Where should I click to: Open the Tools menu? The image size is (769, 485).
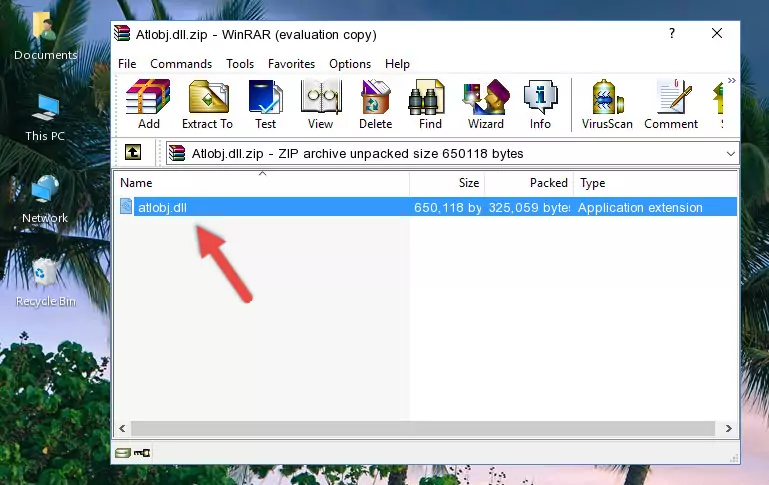[240, 64]
